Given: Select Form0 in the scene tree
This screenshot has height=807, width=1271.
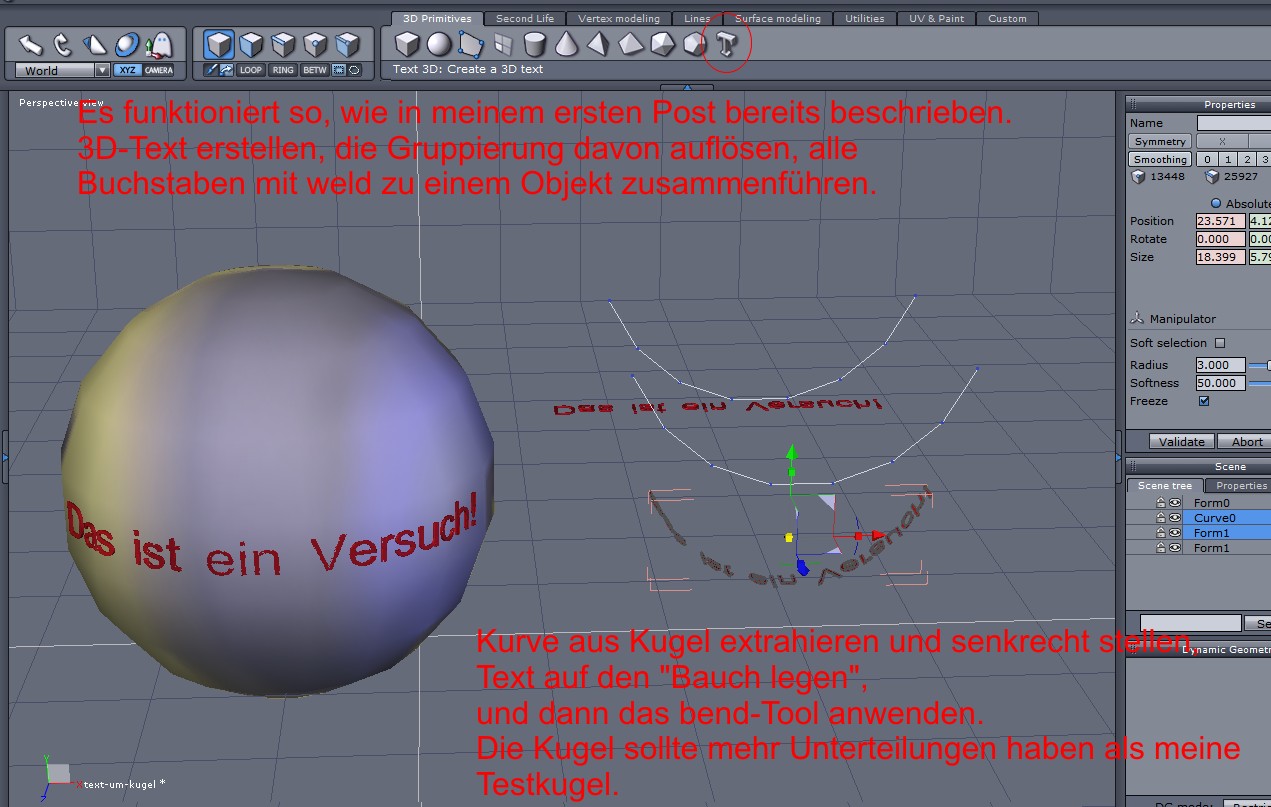Looking at the screenshot, I should pos(1212,503).
